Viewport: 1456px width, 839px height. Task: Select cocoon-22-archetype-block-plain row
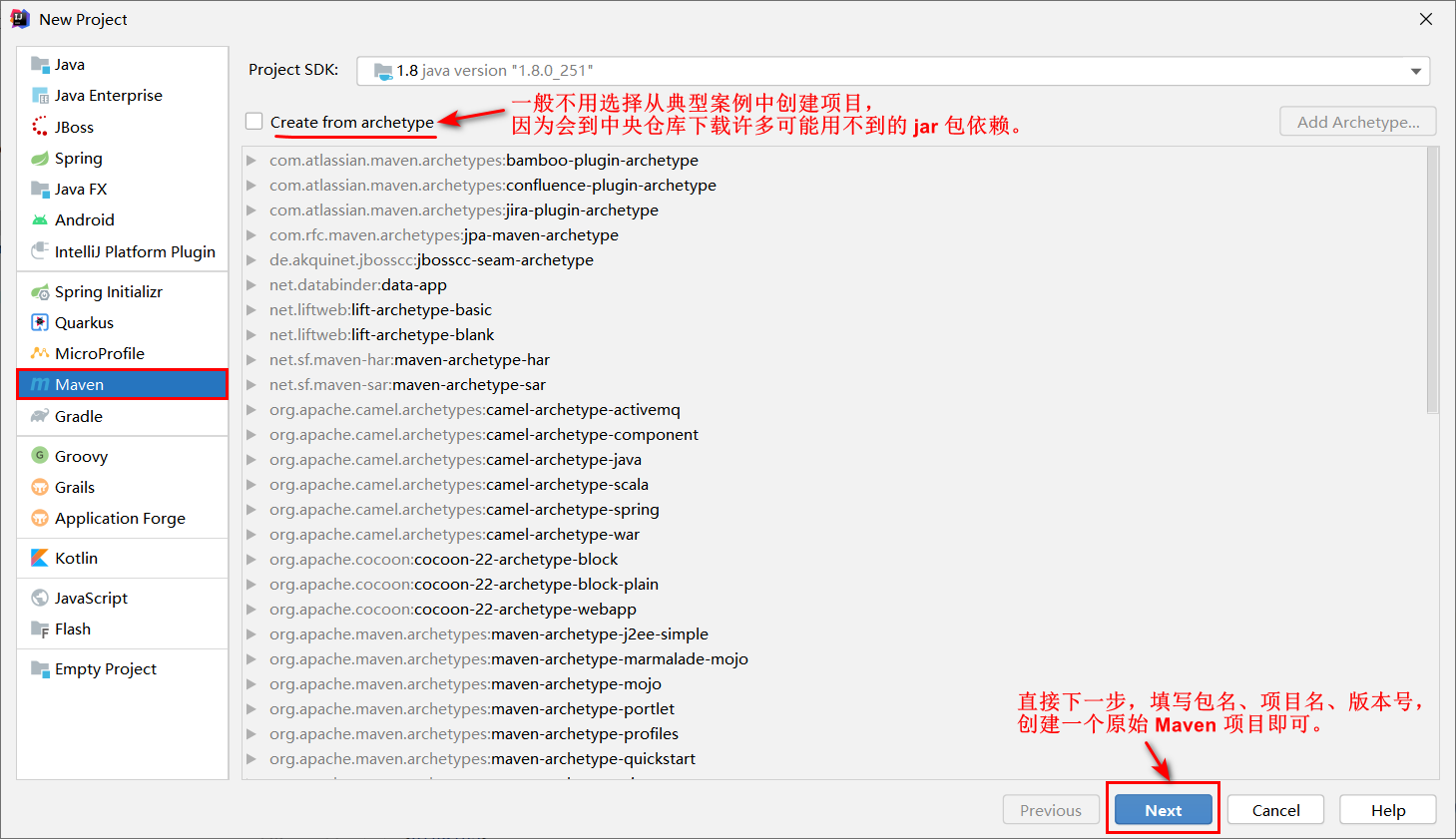[x=834, y=584]
